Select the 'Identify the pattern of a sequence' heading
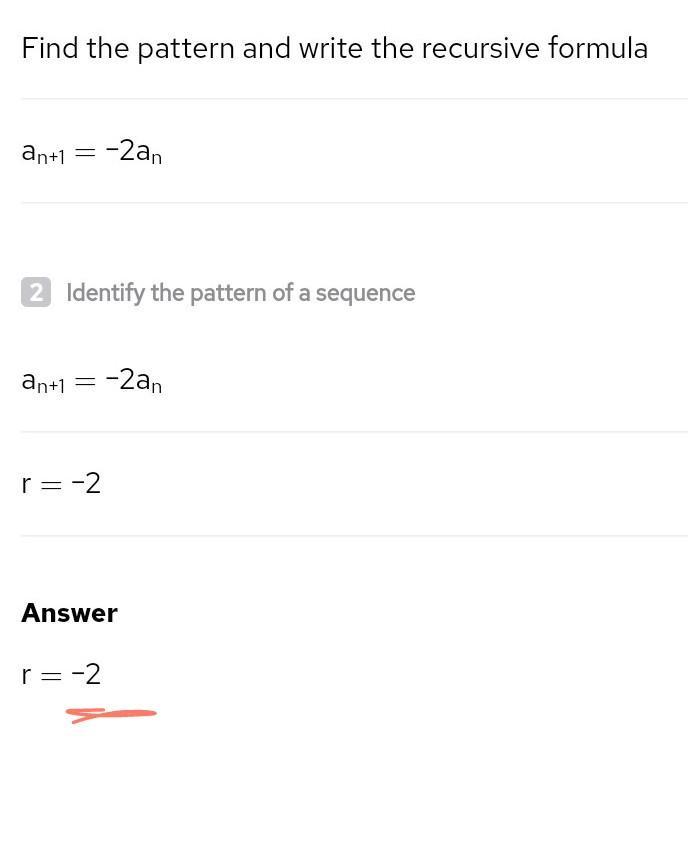This screenshot has width=688, height=861. (x=240, y=293)
